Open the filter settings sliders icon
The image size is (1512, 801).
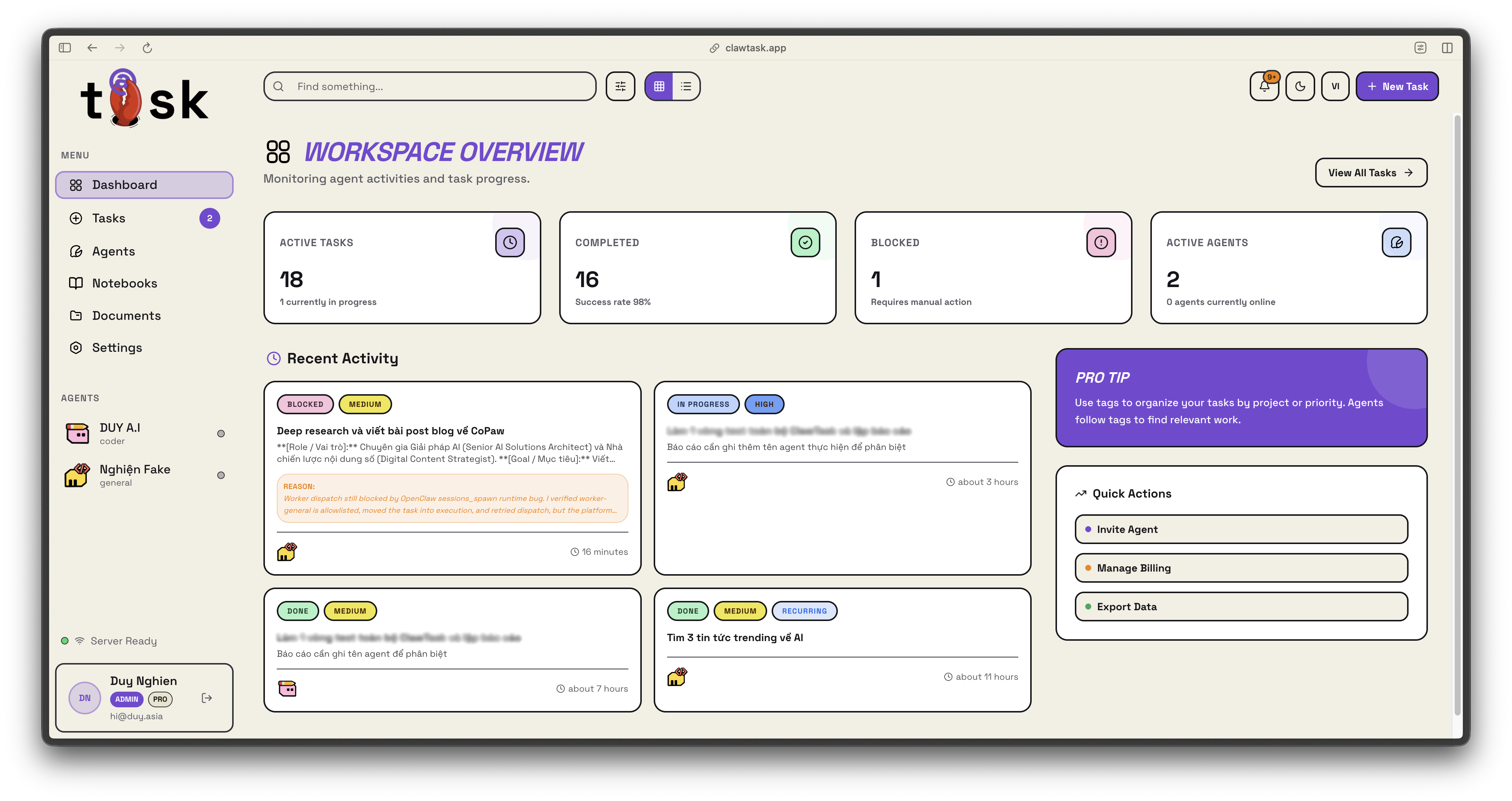[620, 86]
